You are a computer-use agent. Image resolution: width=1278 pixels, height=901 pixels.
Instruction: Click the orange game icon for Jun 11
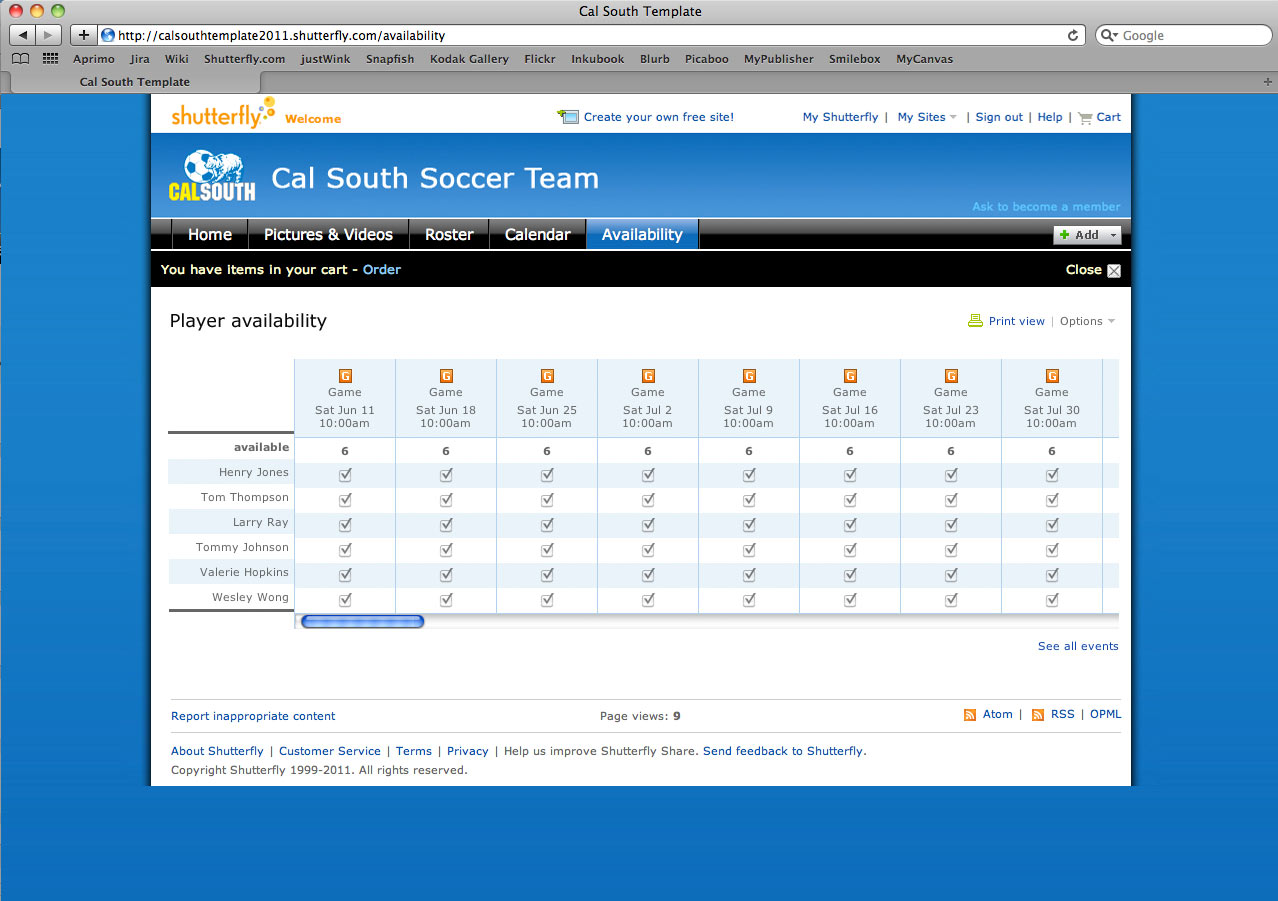[x=345, y=376]
